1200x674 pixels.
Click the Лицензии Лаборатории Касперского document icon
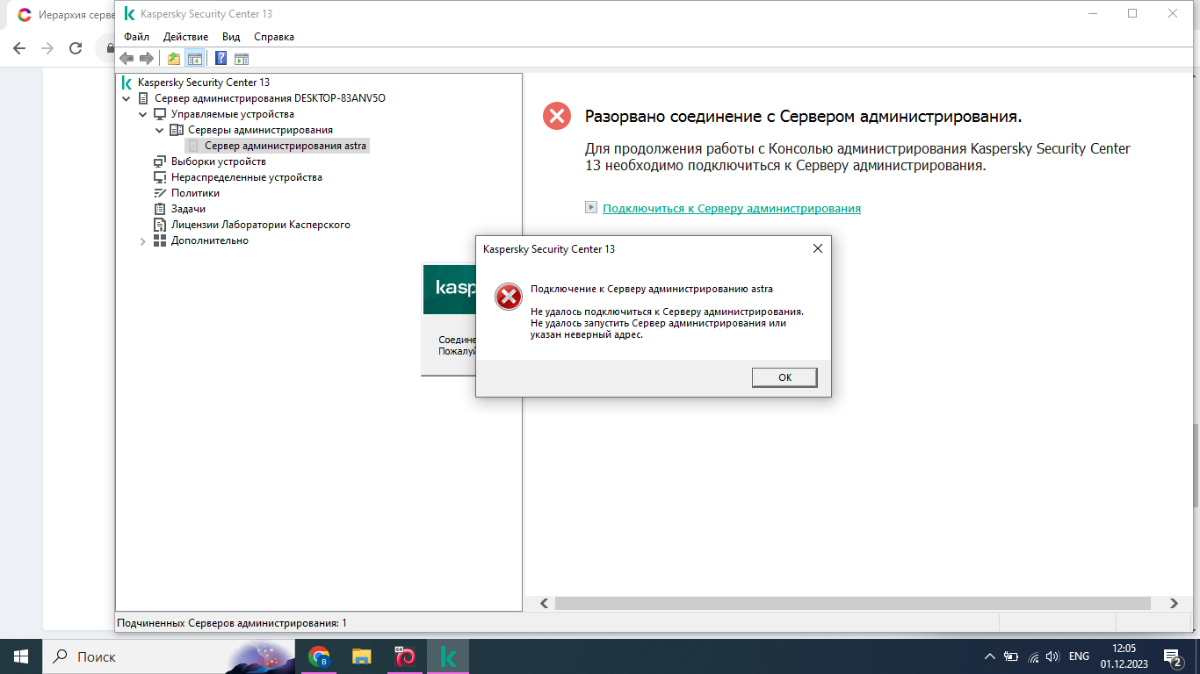click(x=160, y=225)
